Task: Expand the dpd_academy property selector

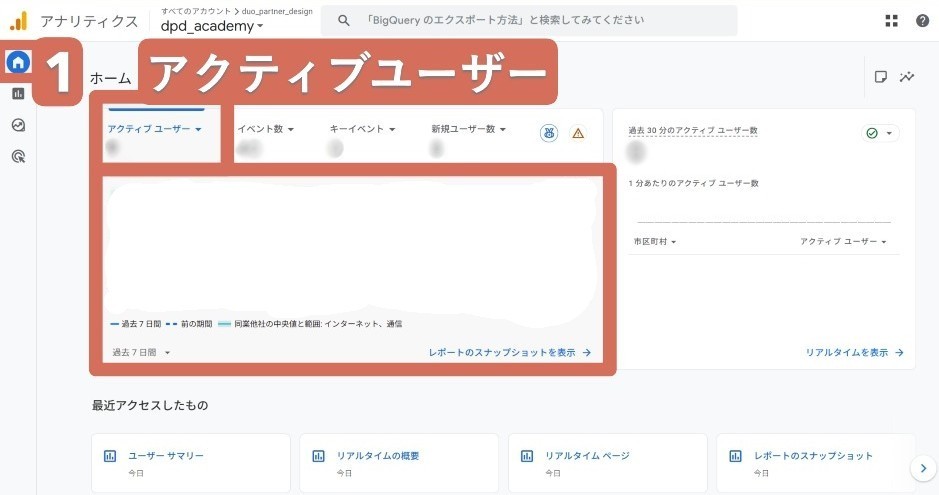Action: (212, 27)
